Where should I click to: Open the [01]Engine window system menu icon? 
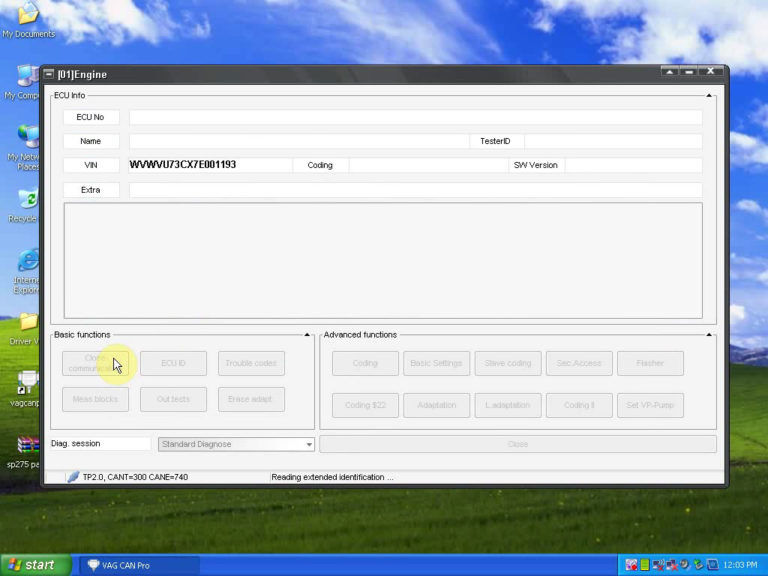(48, 74)
